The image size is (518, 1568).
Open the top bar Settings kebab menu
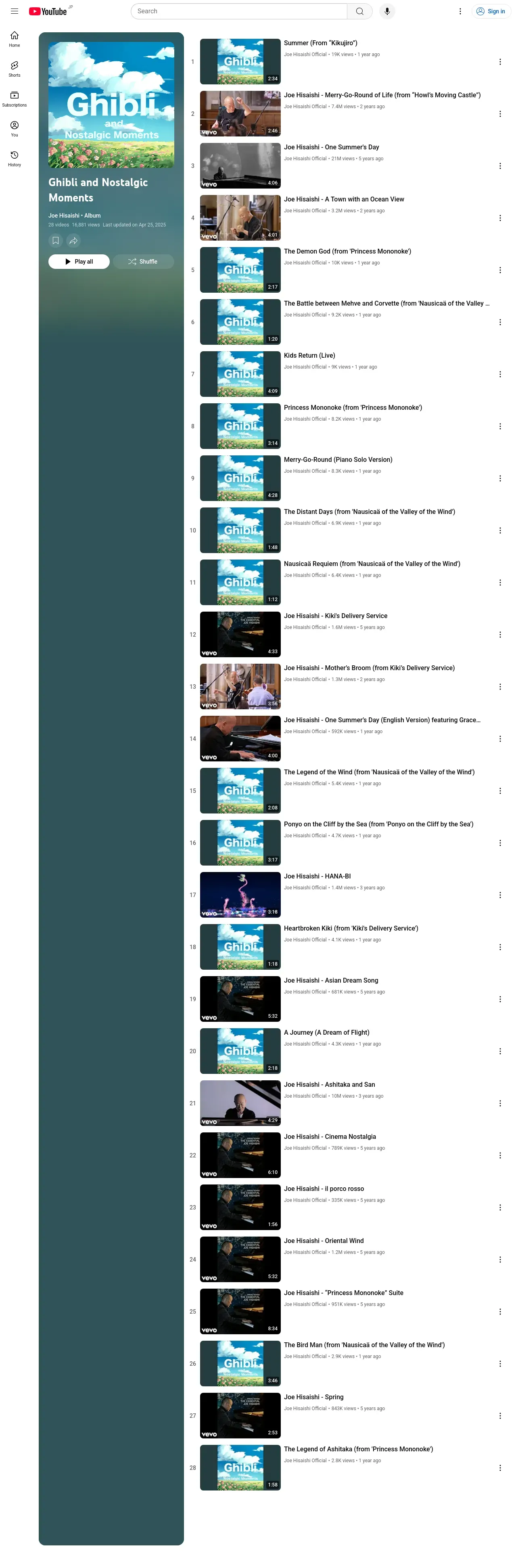point(460,11)
